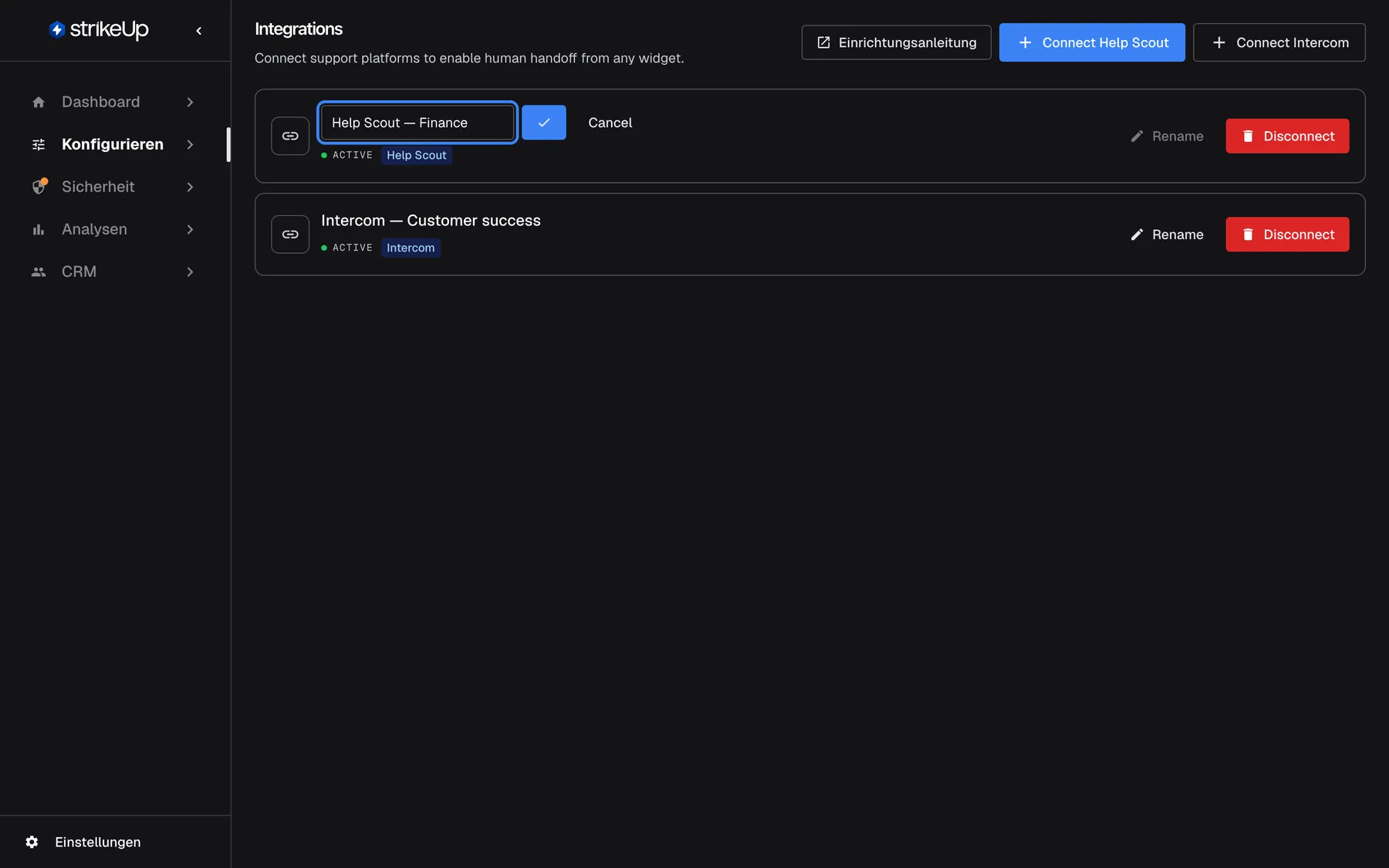Click the link icon of Help Scout integration
Screen dimensions: 1389x868
[x=290, y=136]
